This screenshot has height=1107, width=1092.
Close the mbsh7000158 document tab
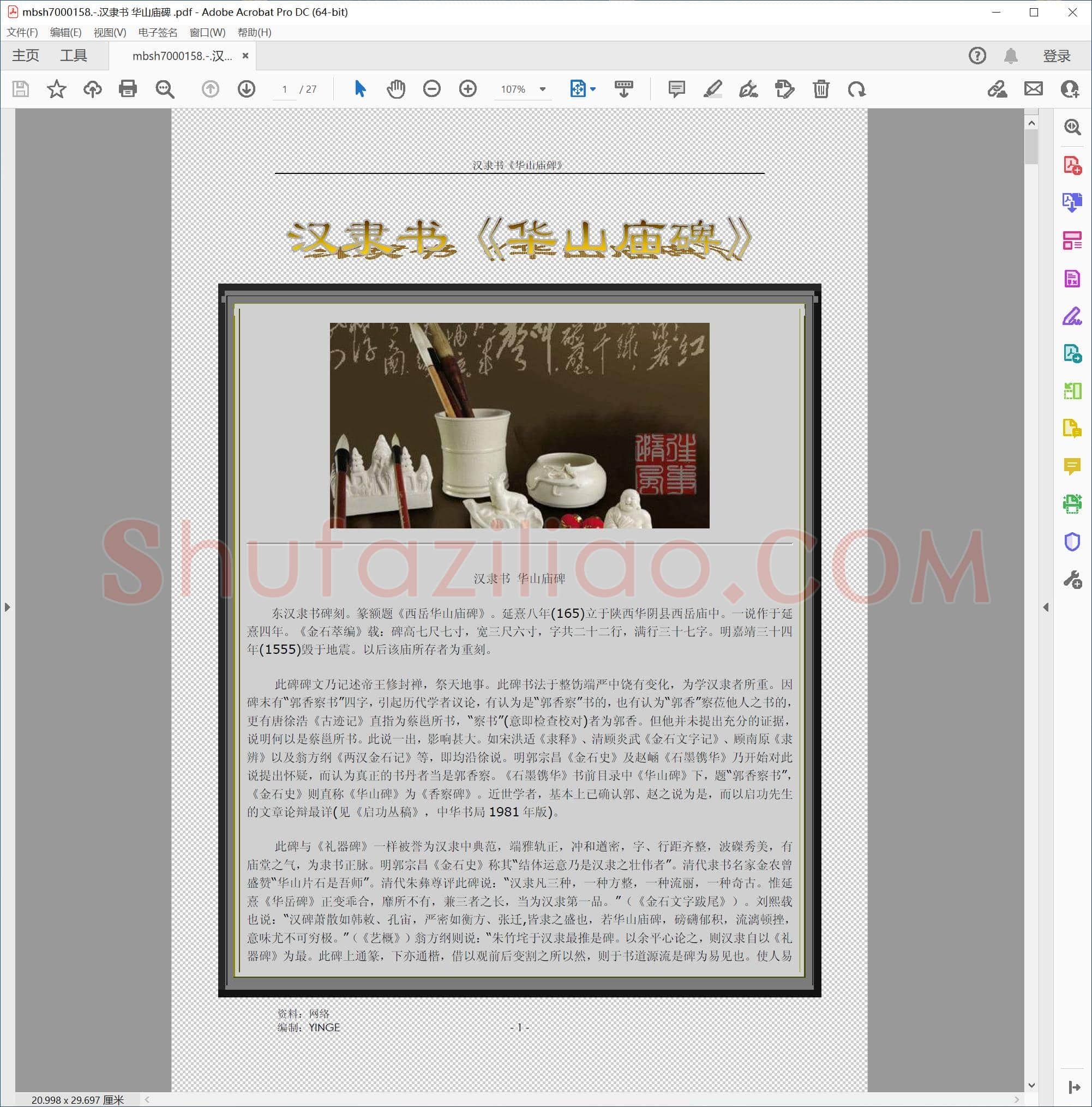pyautogui.click(x=245, y=56)
